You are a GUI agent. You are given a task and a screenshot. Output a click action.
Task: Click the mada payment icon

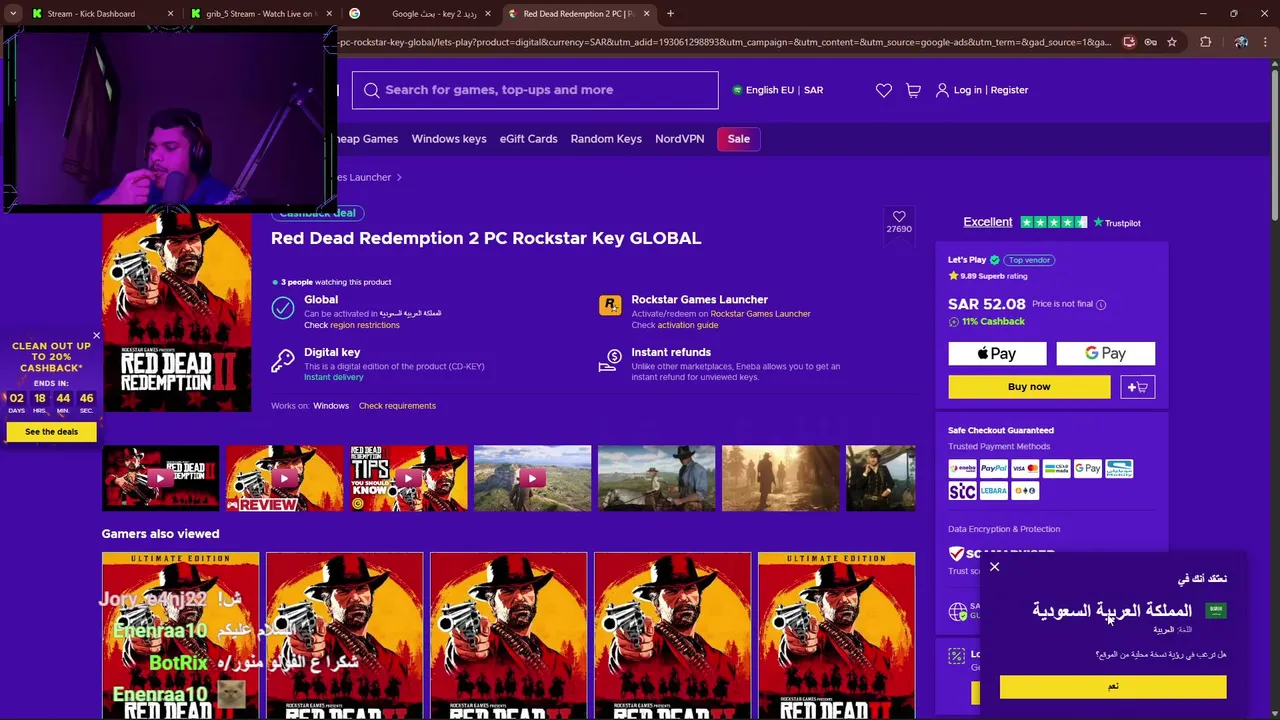coord(1057,468)
